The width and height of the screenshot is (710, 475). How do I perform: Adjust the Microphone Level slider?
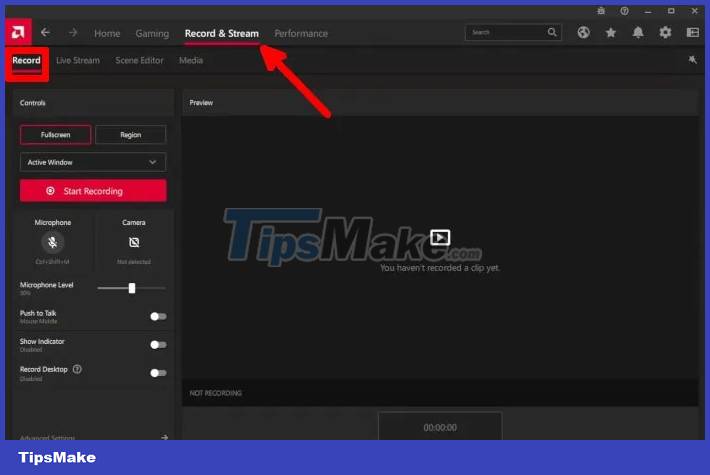click(x=132, y=288)
